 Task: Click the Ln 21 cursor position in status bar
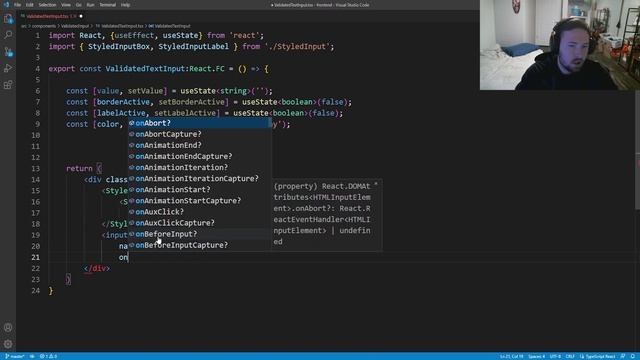(511, 356)
